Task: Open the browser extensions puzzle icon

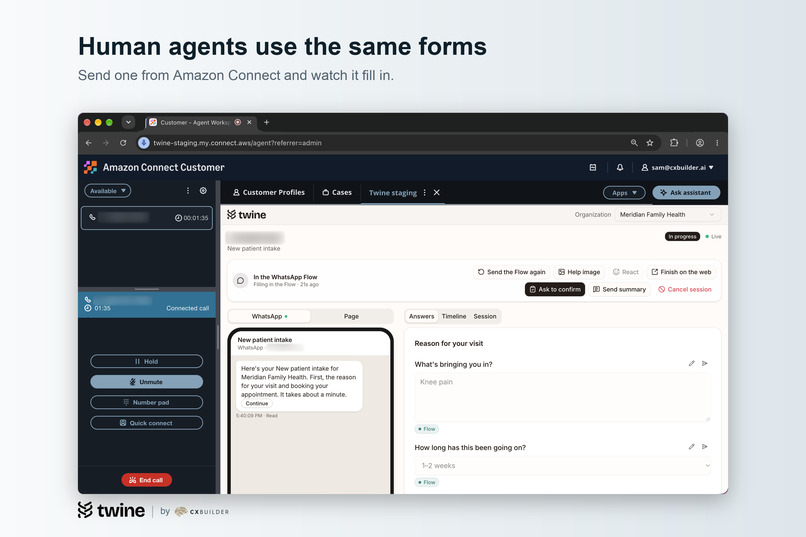Action: coord(674,143)
